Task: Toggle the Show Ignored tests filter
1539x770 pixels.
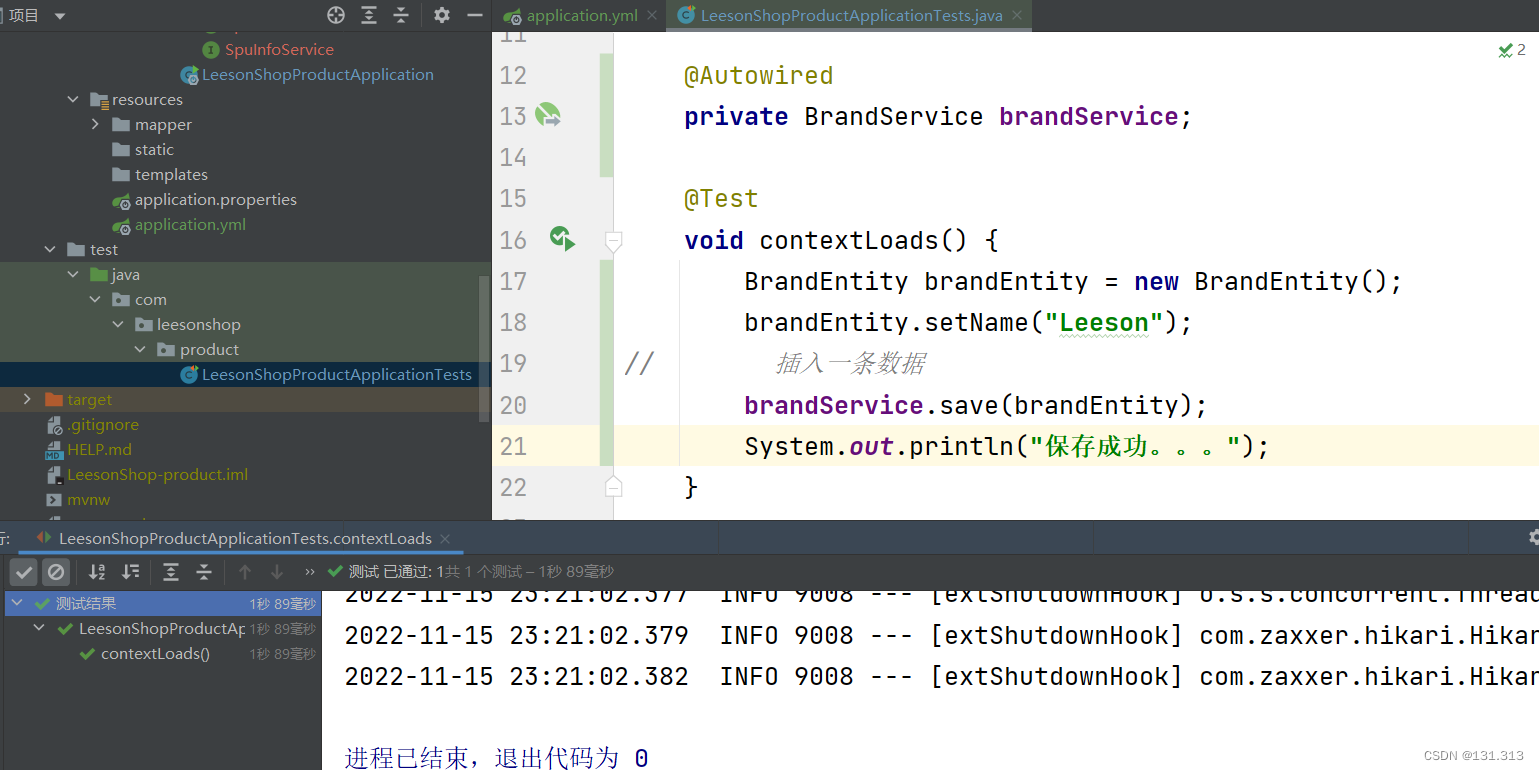Action: coord(56,571)
